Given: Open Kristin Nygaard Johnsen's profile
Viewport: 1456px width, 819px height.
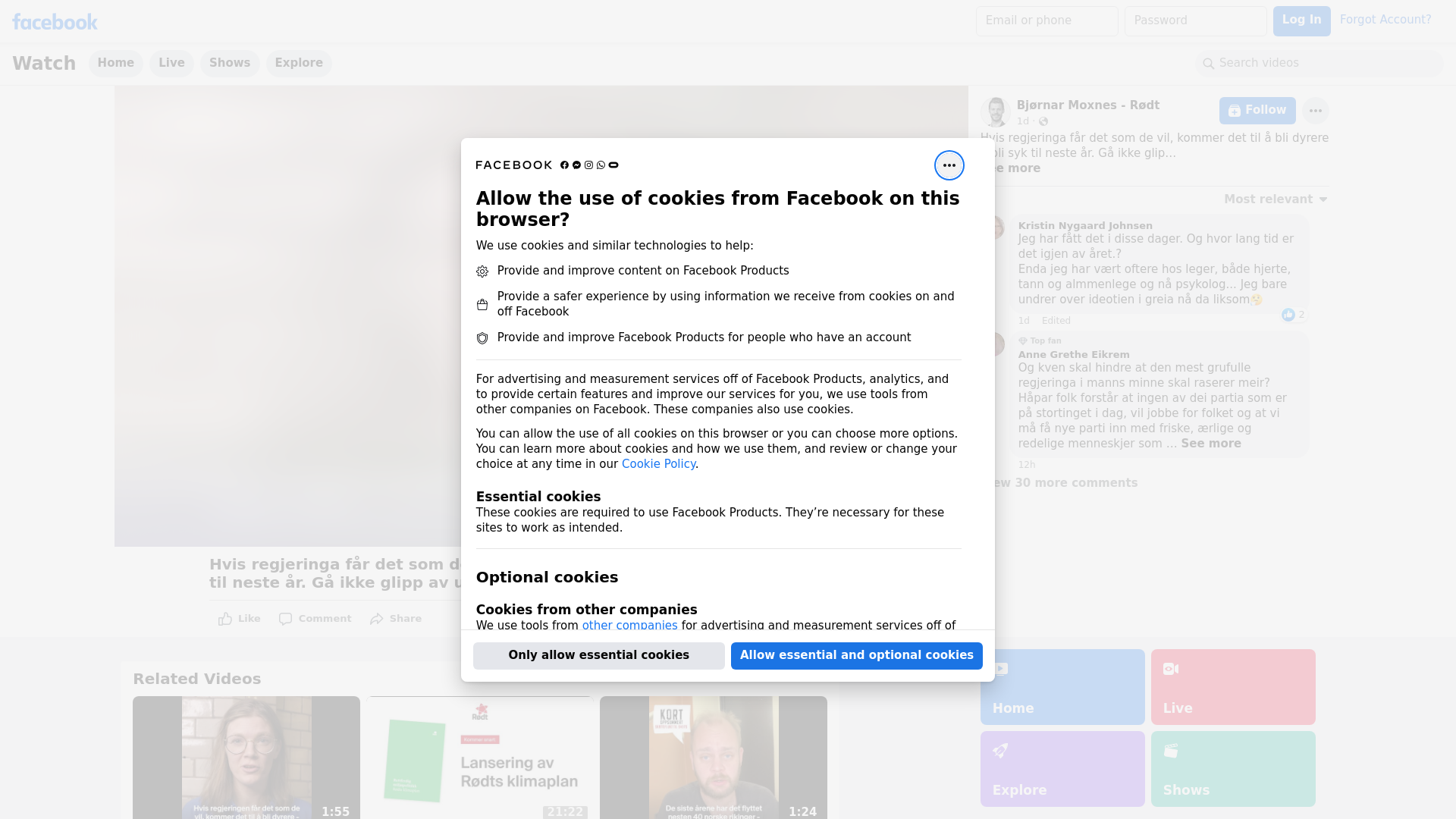Looking at the screenshot, I should click(1084, 226).
